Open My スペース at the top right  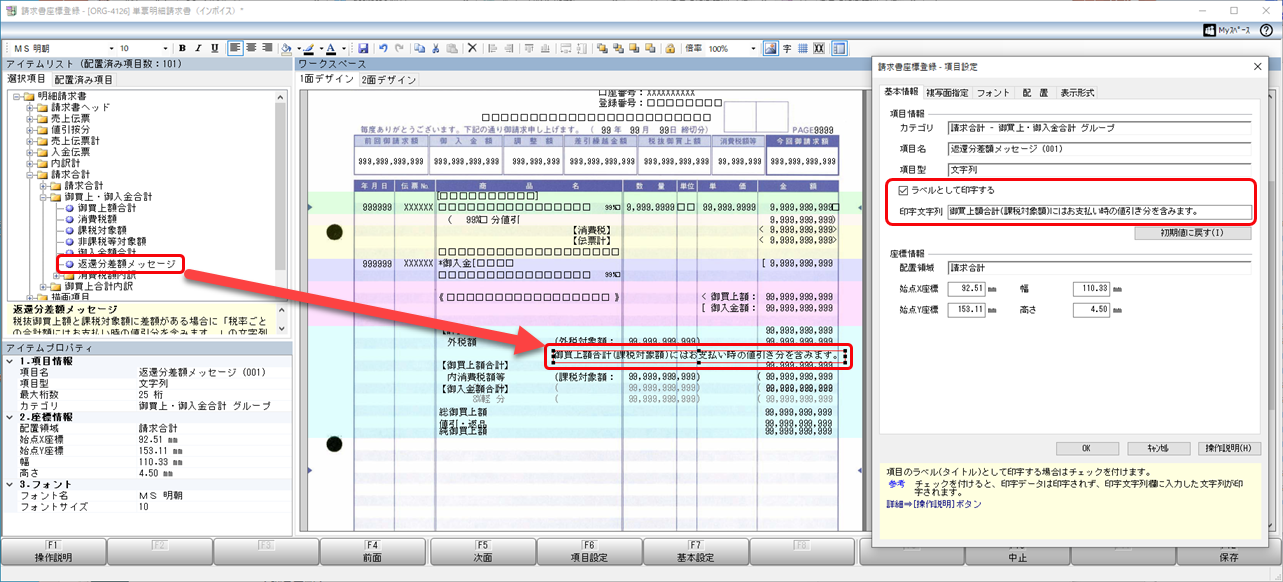tap(1226, 30)
